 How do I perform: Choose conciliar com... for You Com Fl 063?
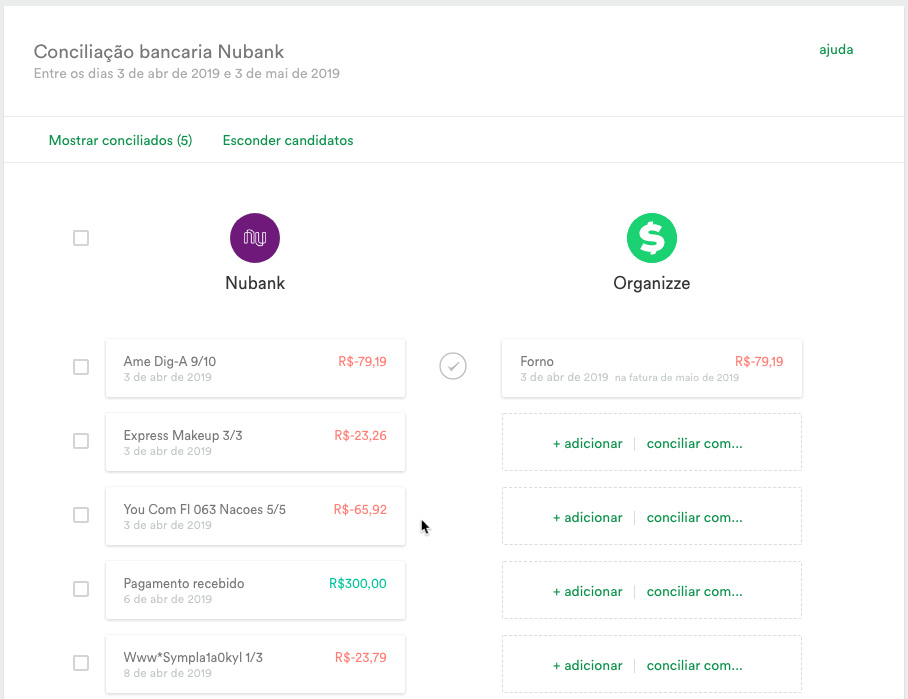tap(694, 518)
